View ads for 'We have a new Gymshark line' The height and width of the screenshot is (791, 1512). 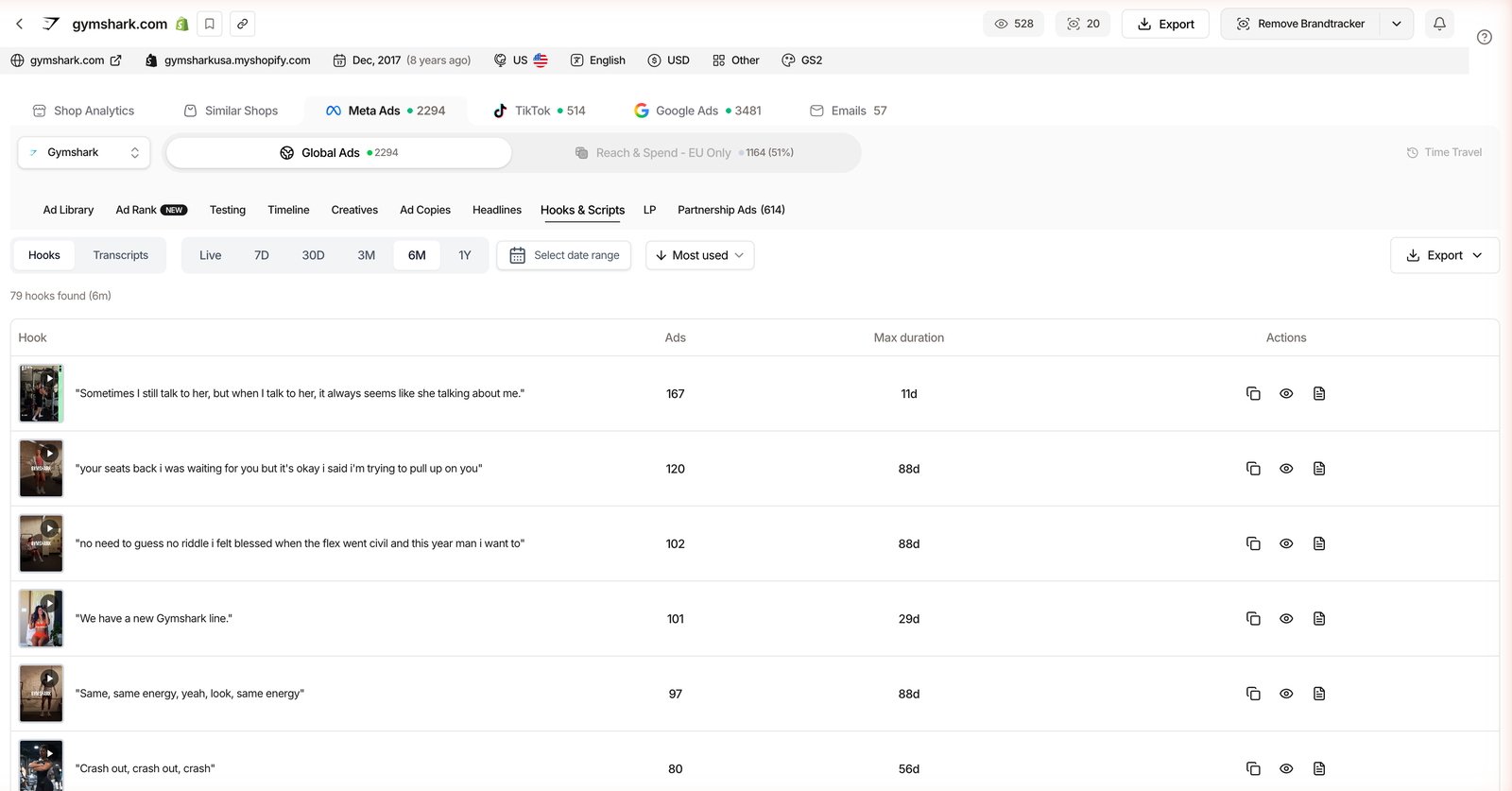click(1286, 619)
